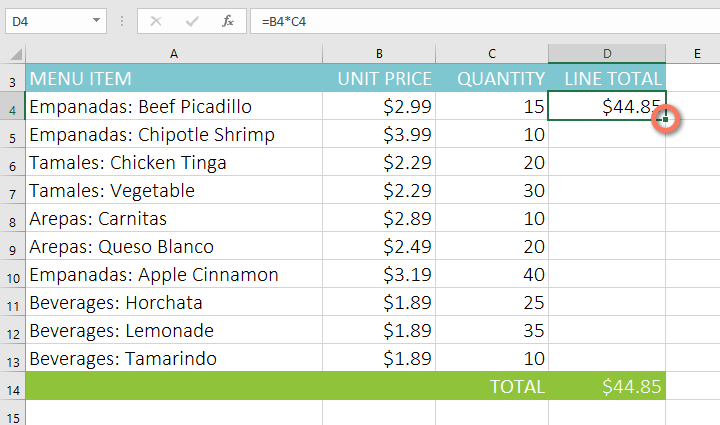Click the LINE TOTAL header cell
The width and height of the screenshot is (720, 425).
click(x=607, y=79)
